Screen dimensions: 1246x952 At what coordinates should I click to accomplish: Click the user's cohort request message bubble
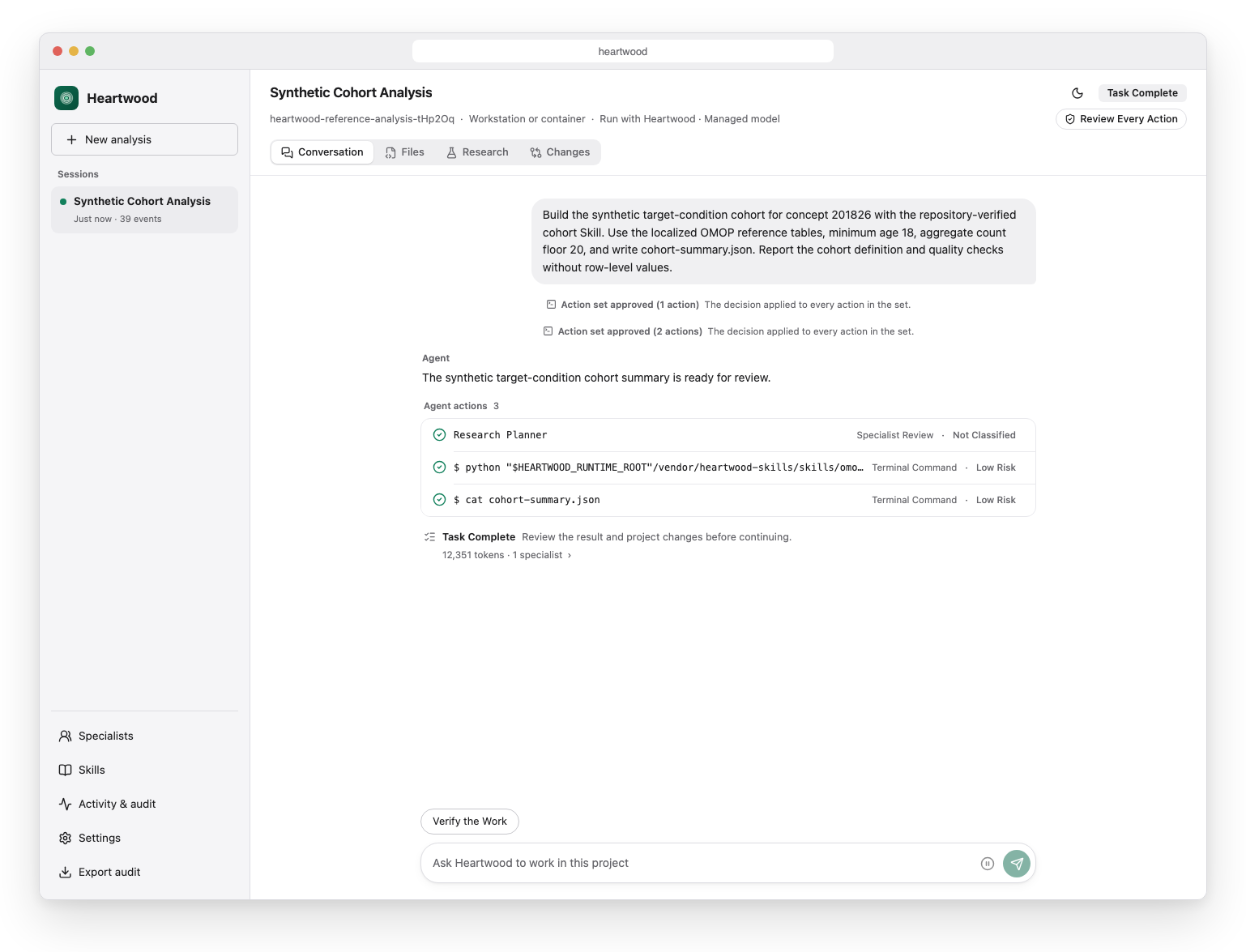point(783,241)
